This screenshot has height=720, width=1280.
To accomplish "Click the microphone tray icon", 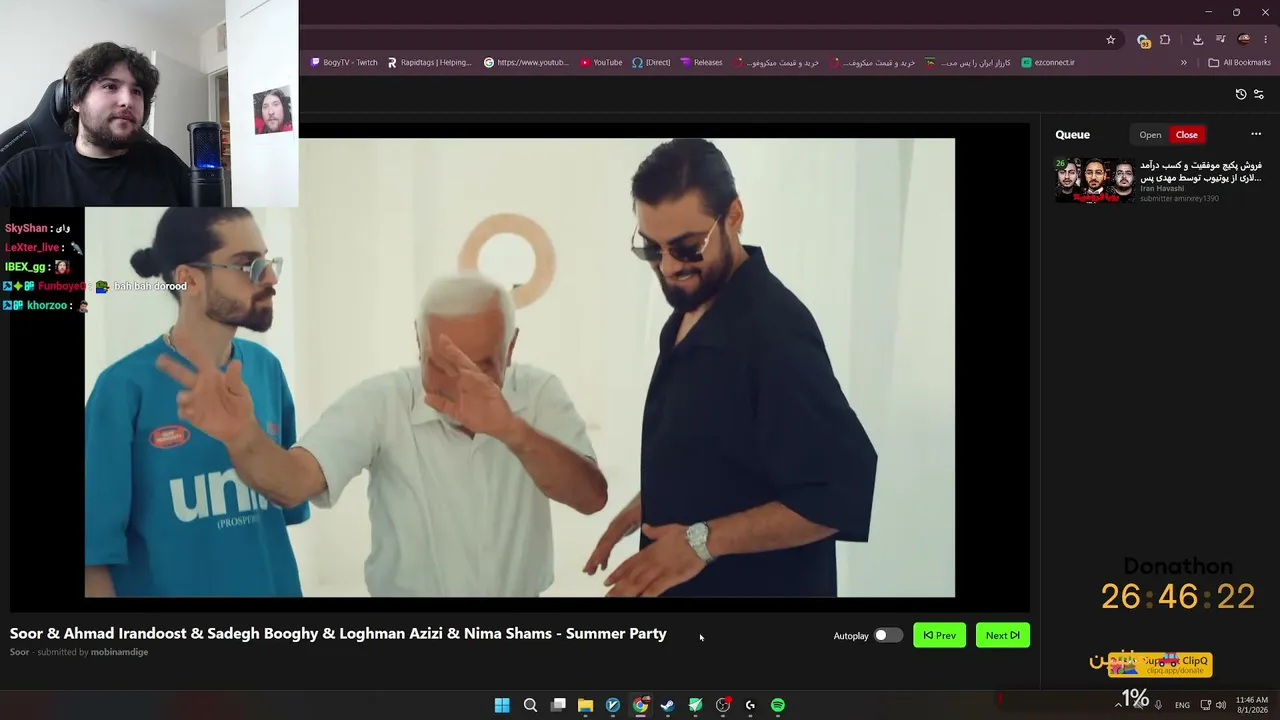I will [x=1158, y=705].
